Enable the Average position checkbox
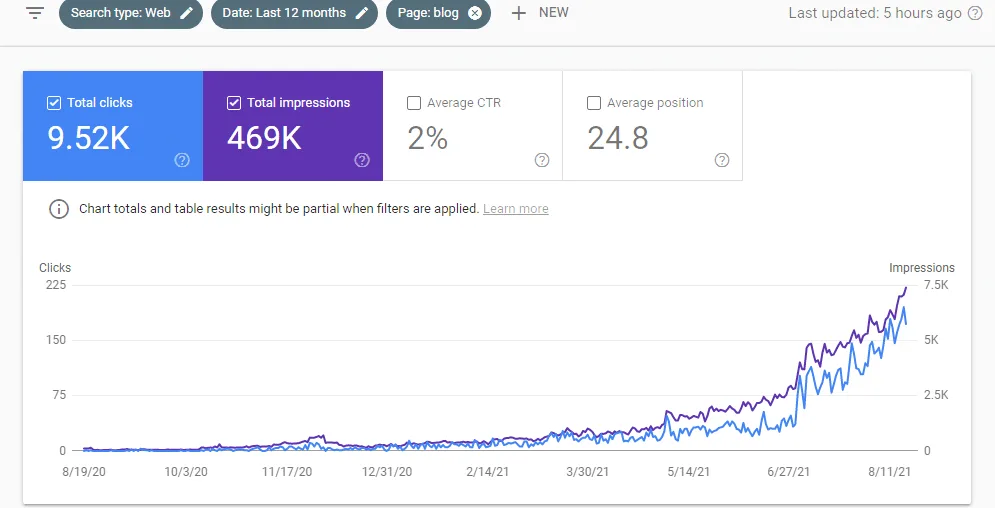This screenshot has height=508, width=995. pyautogui.click(x=594, y=103)
